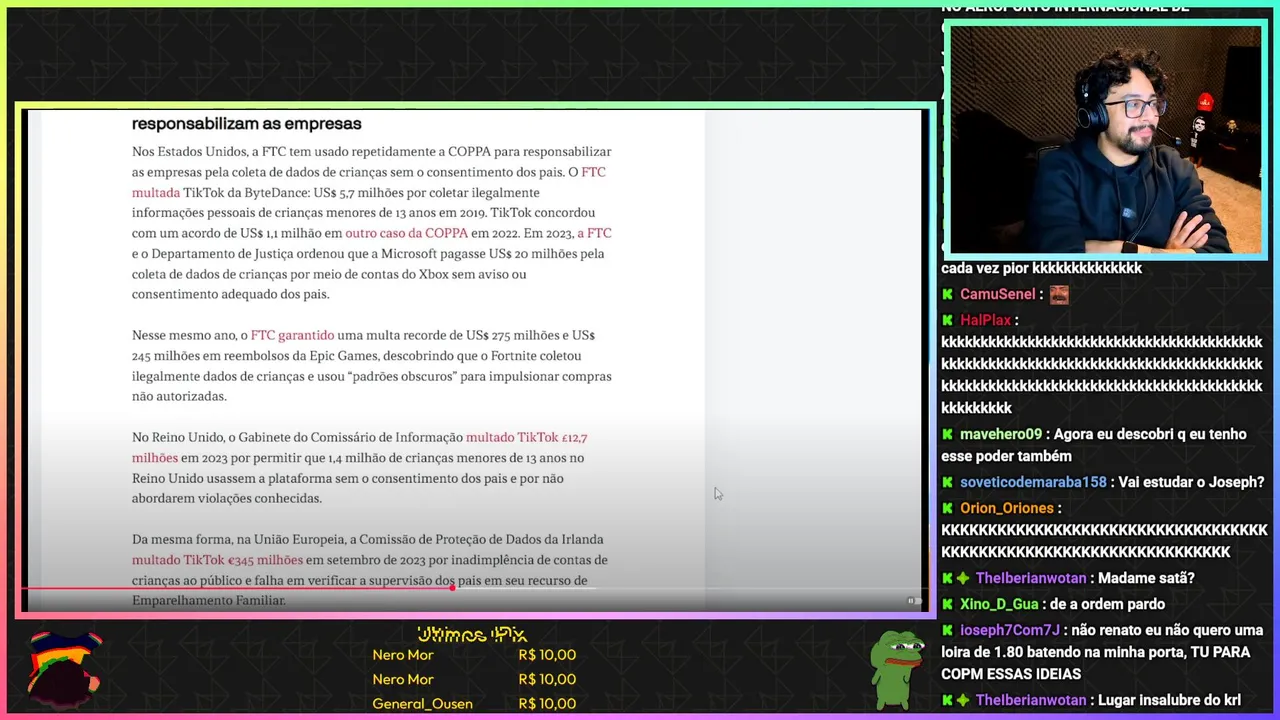Open the 'multado TikTok €345 milhões' link
Viewport: 1280px width, 720px height.
(x=217, y=560)
